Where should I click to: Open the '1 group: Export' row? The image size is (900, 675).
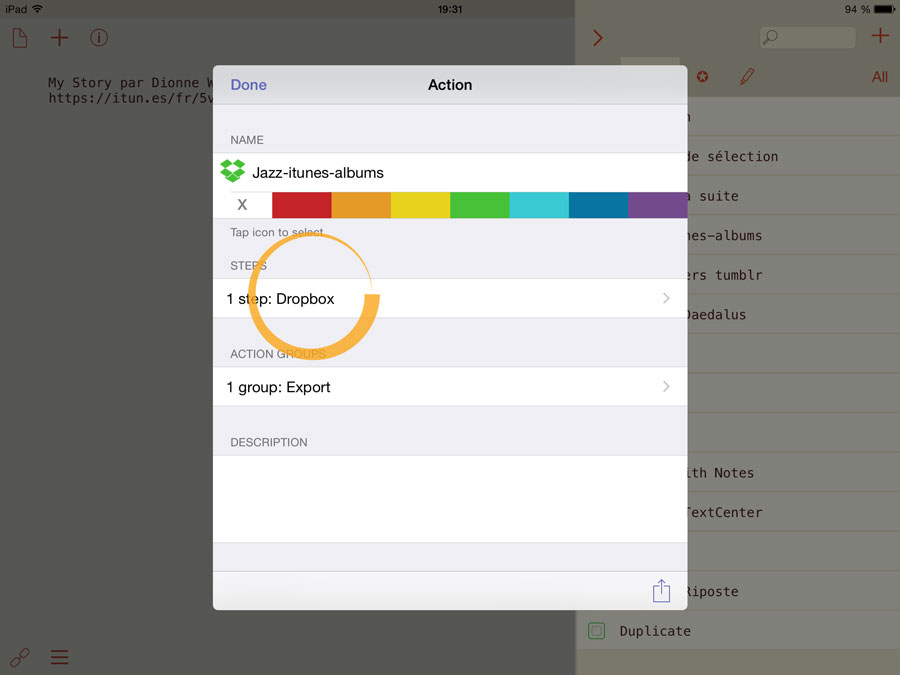point(450,387)
